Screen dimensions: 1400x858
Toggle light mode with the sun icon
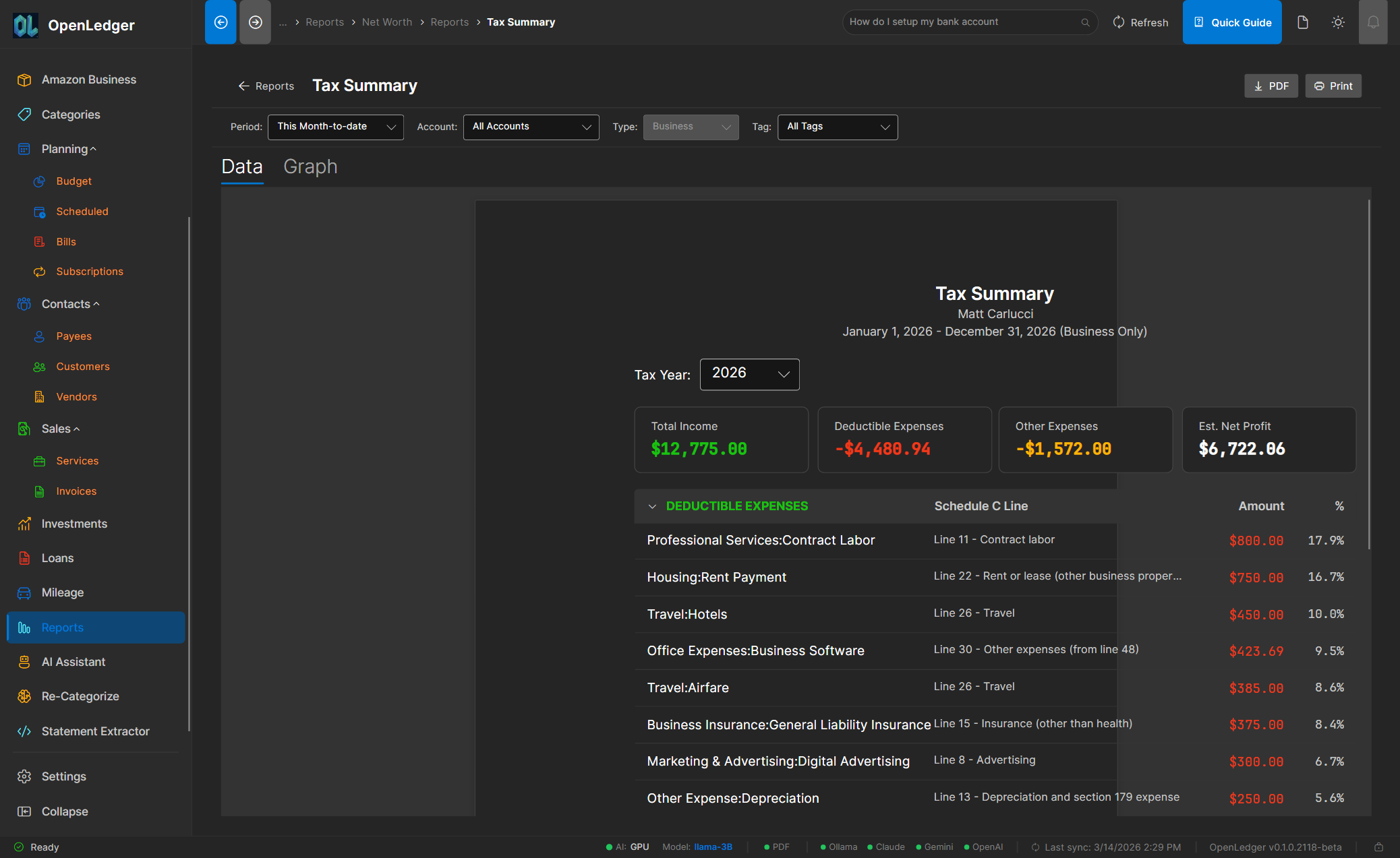(x=1338, y=22)
